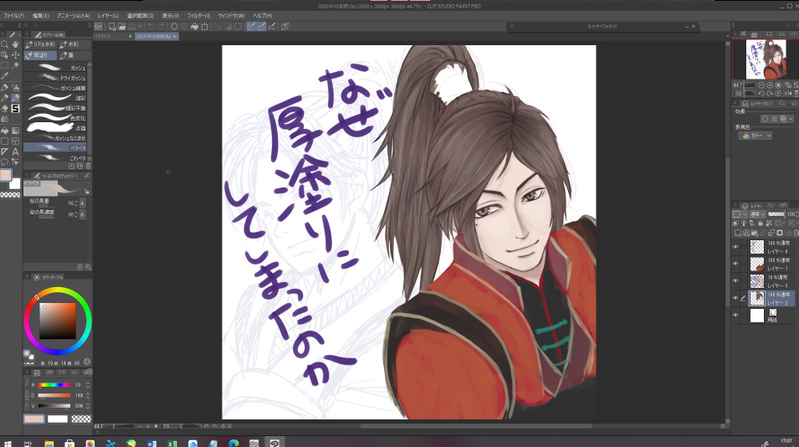This screenshot has height=447, width=799.
Task: Select the 水彩 sub tool group
Action: click(x=75, y=44)
